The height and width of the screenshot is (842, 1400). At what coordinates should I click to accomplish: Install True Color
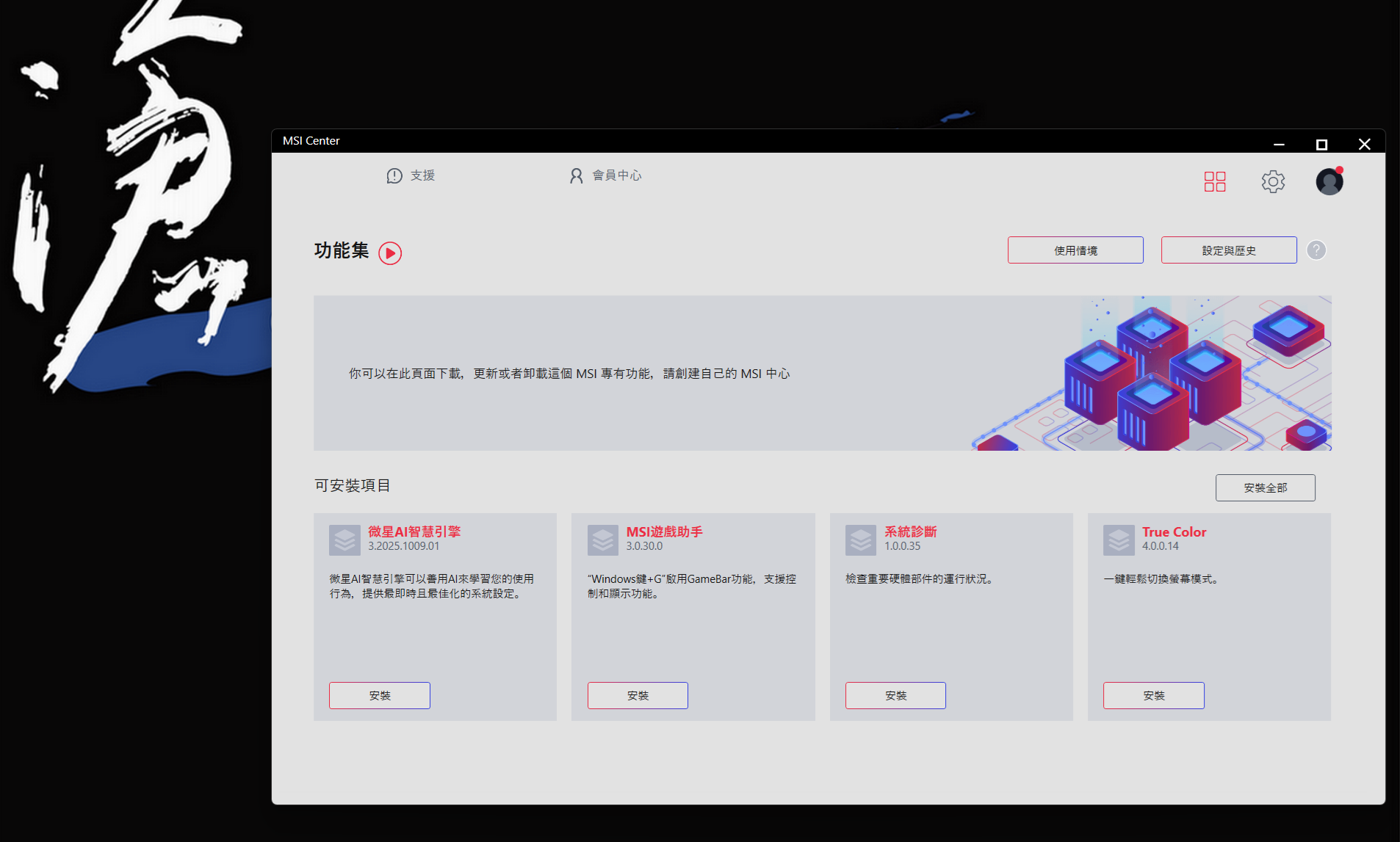click(1154, 695)
